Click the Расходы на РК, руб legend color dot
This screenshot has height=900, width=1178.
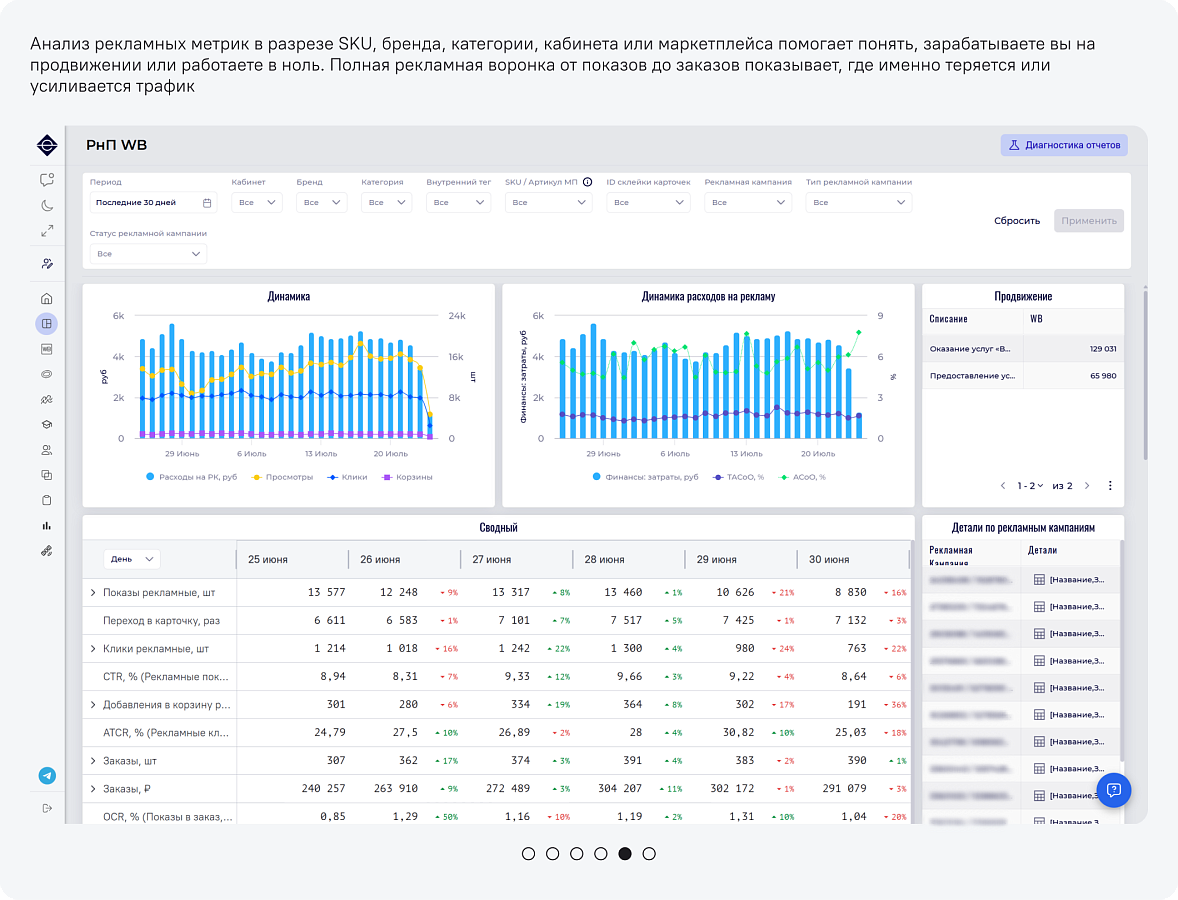click(150, 477)
